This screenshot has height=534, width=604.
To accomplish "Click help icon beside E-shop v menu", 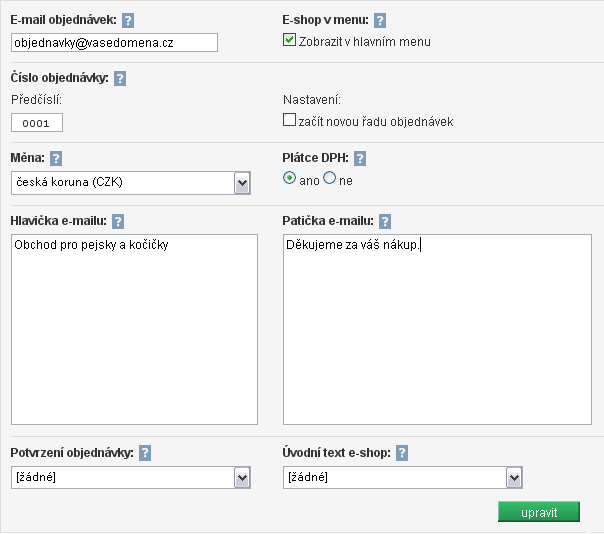I will (380, 20).
